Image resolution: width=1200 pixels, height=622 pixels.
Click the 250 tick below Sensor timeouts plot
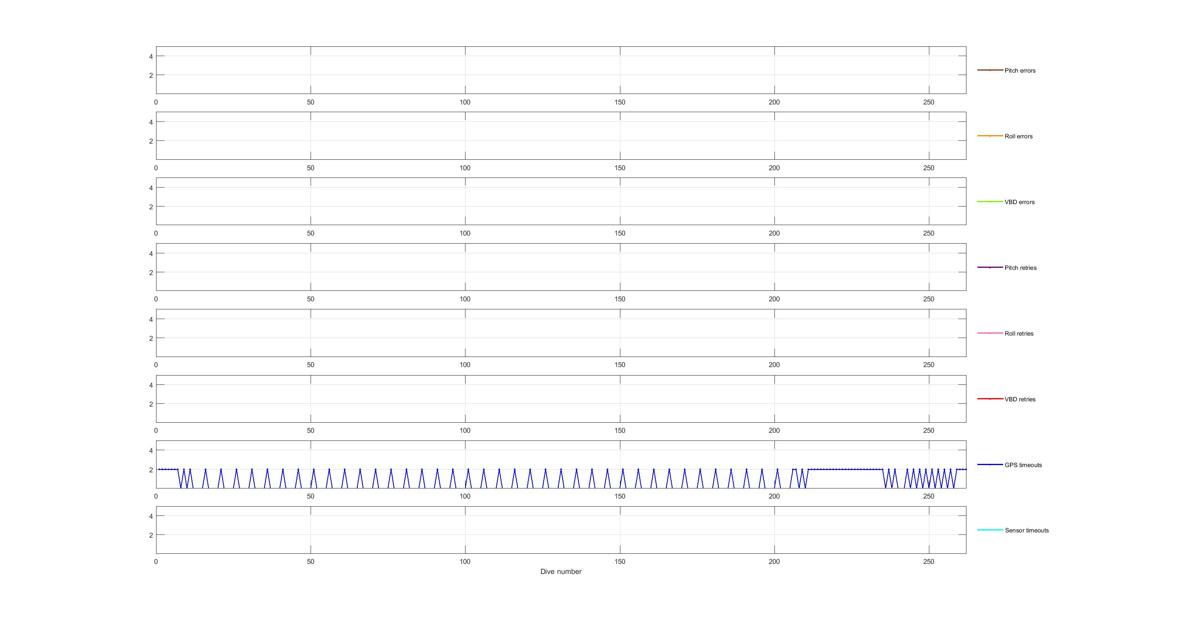[x=929, y=562]
